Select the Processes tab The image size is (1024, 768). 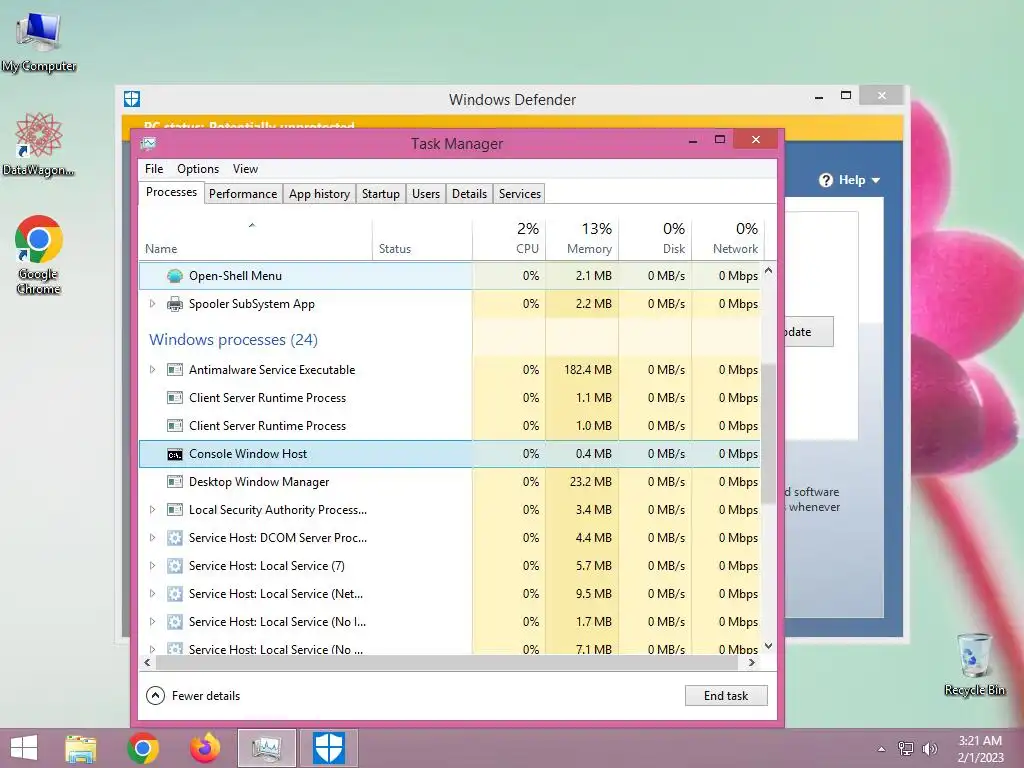tap(171, 192)
